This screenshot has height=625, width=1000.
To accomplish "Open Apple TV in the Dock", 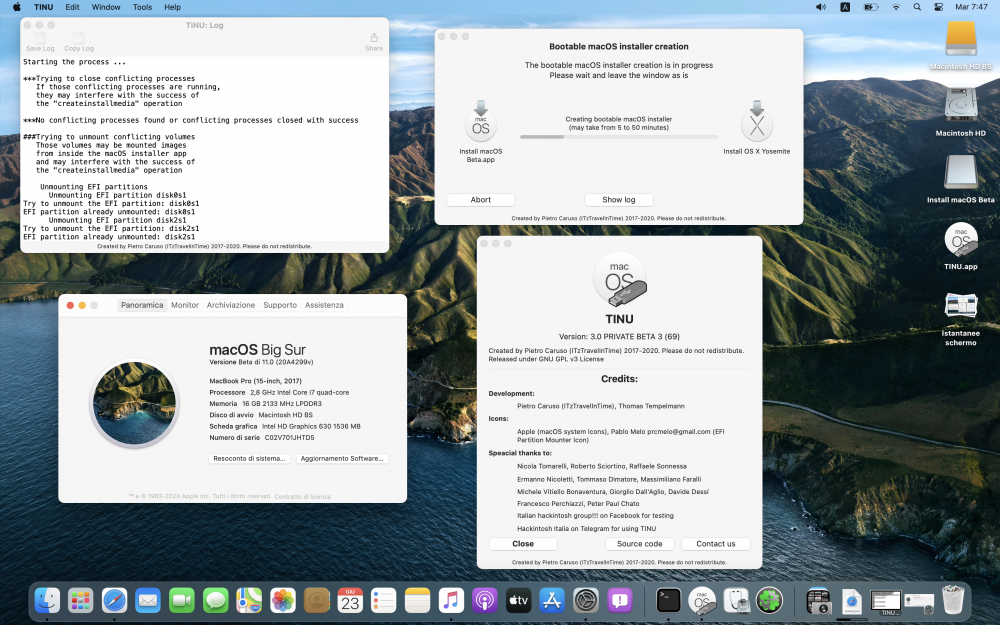I will pos(518,600).
